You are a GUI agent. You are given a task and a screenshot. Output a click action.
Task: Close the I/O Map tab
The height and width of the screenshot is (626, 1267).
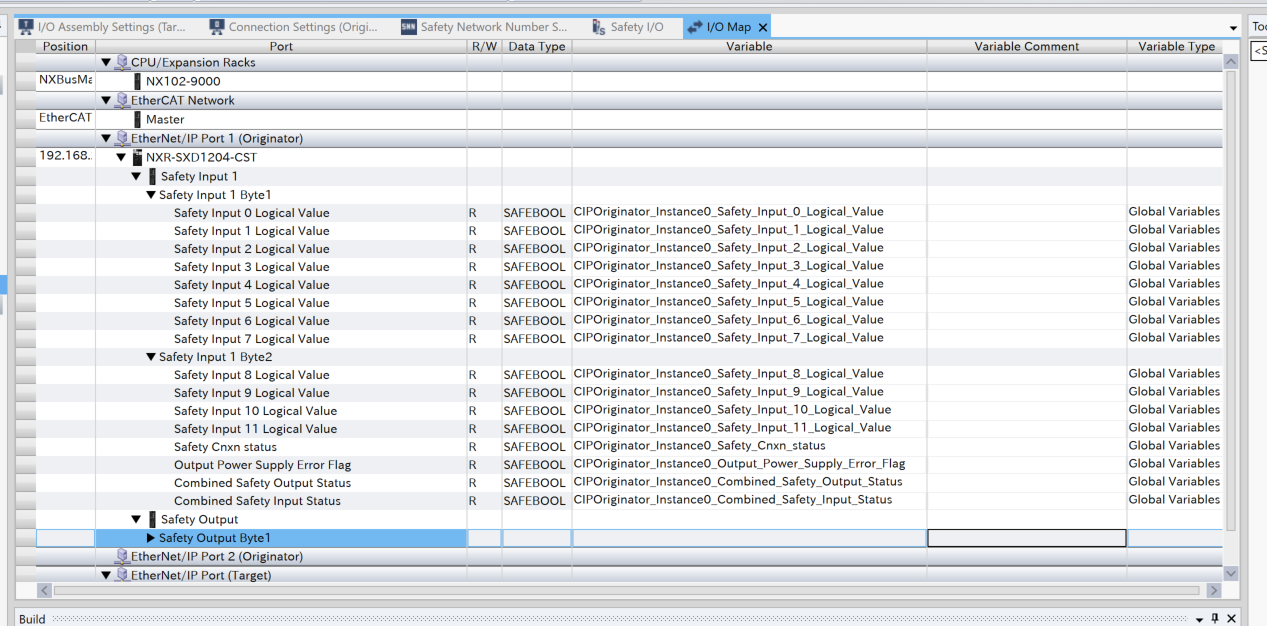763,28
